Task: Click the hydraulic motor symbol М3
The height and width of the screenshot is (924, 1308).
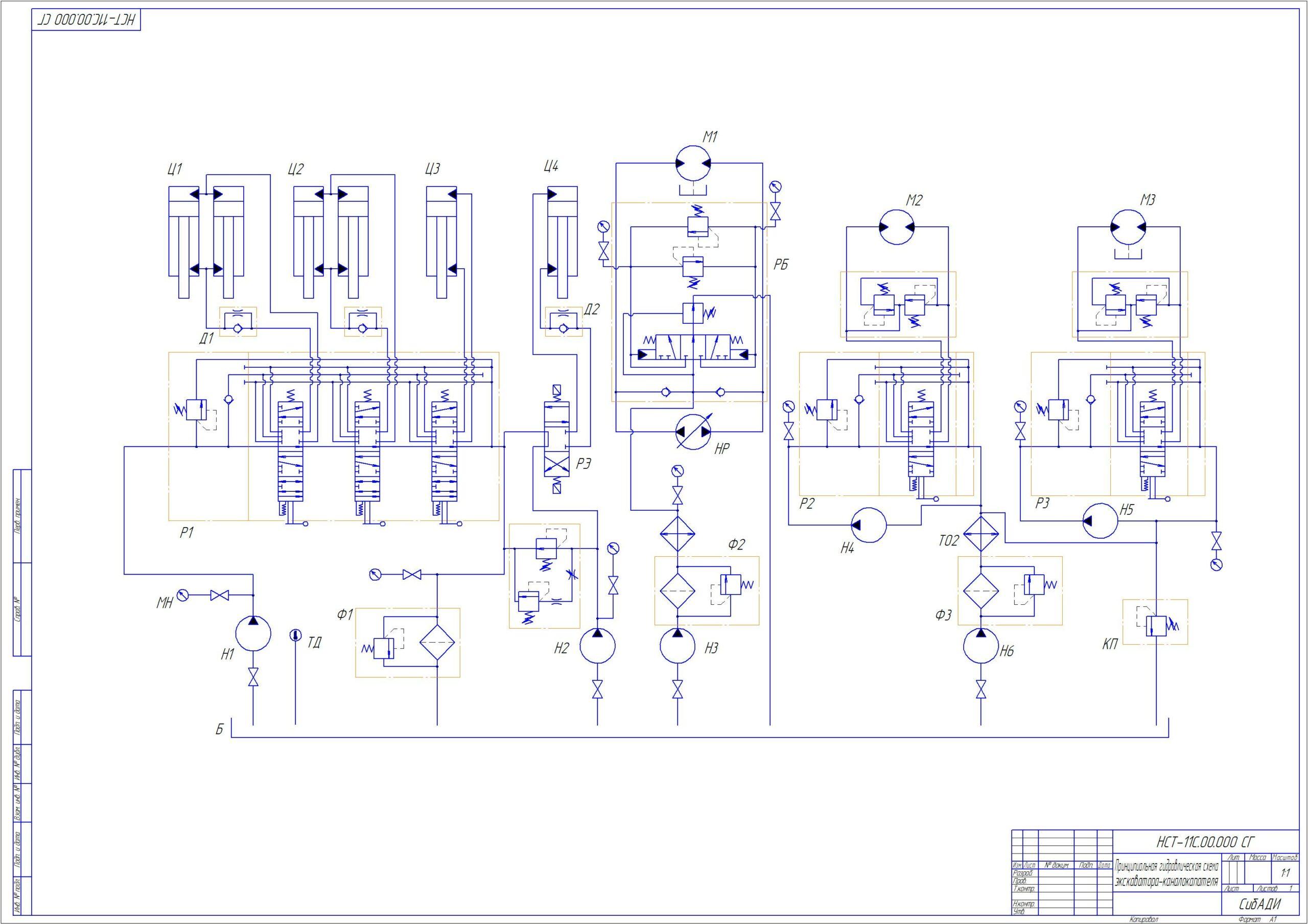Action: [1129, 227]
